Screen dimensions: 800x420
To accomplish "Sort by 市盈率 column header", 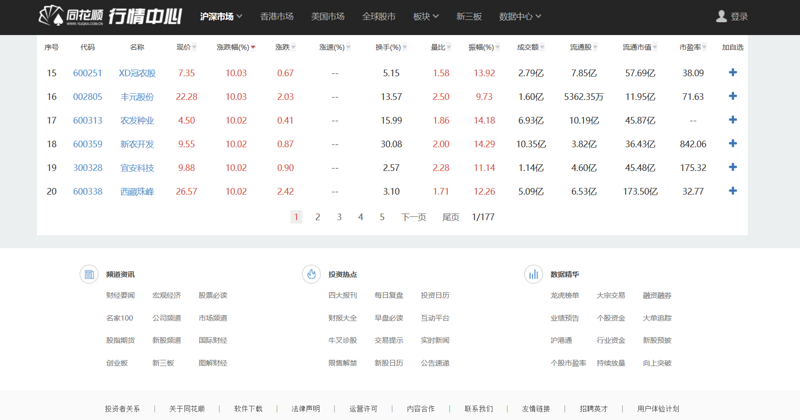I will (x=693, y=47).
